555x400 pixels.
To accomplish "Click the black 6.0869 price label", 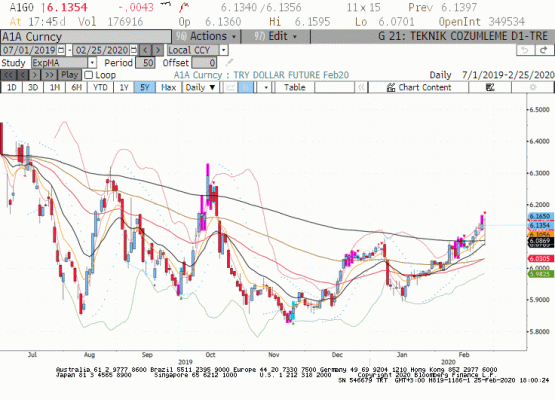I will (540, 241).
